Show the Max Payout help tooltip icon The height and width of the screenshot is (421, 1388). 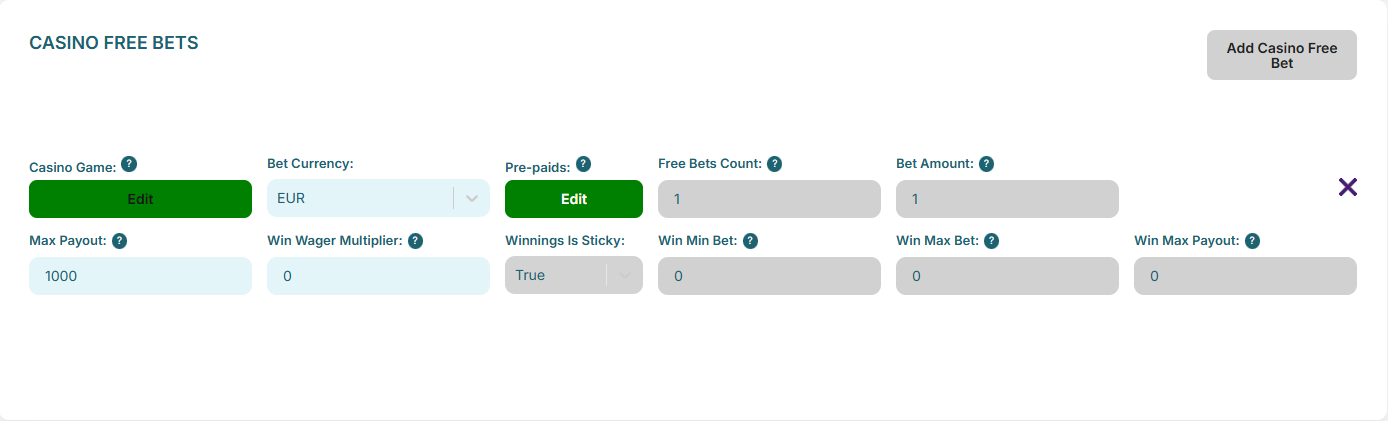point(119,241)
